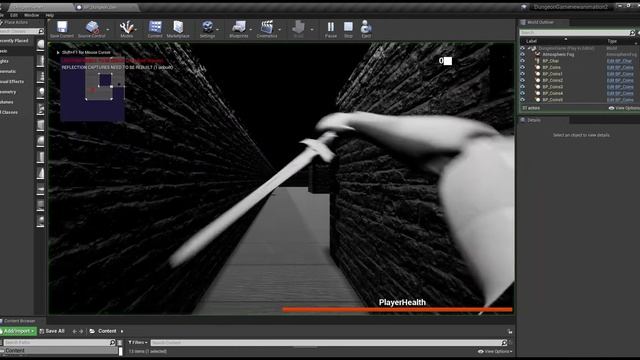Click the Build toolbar icon
This screenshot has height=360, width=640.
(299, 29)
